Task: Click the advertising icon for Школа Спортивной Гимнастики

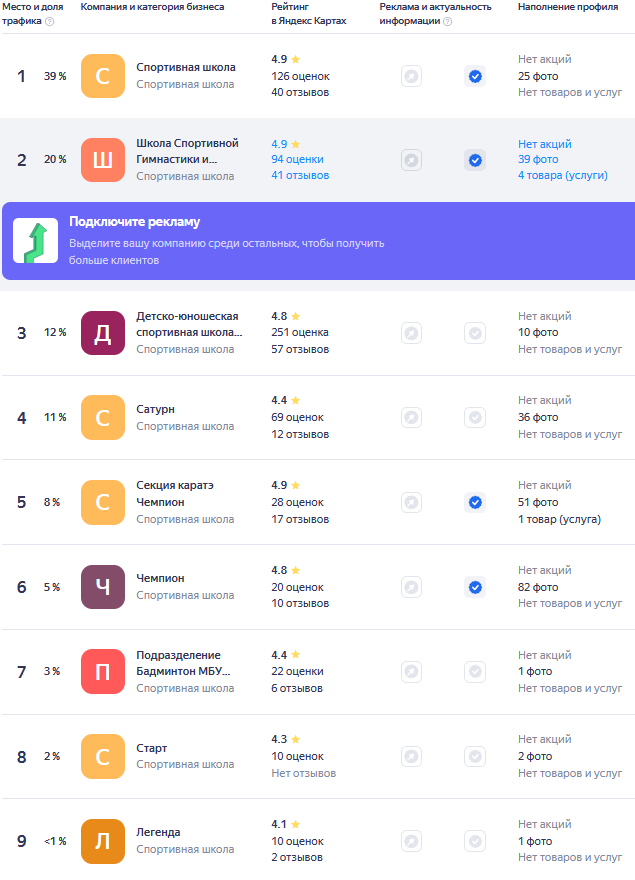Action: 411,160
